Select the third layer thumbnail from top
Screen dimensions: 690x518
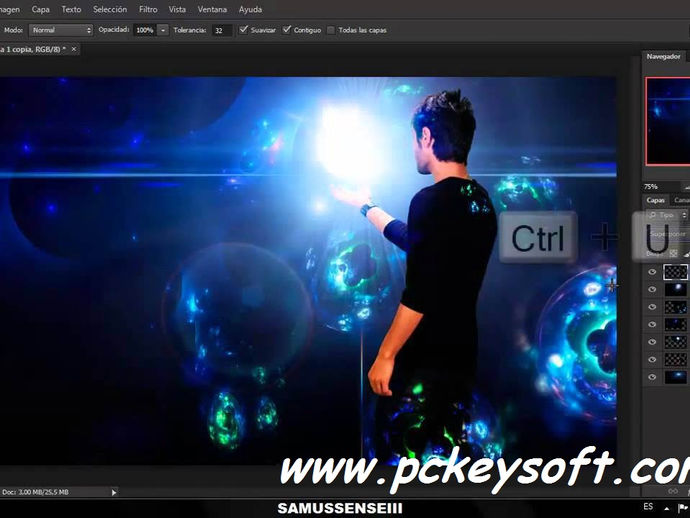coord(675,307)
